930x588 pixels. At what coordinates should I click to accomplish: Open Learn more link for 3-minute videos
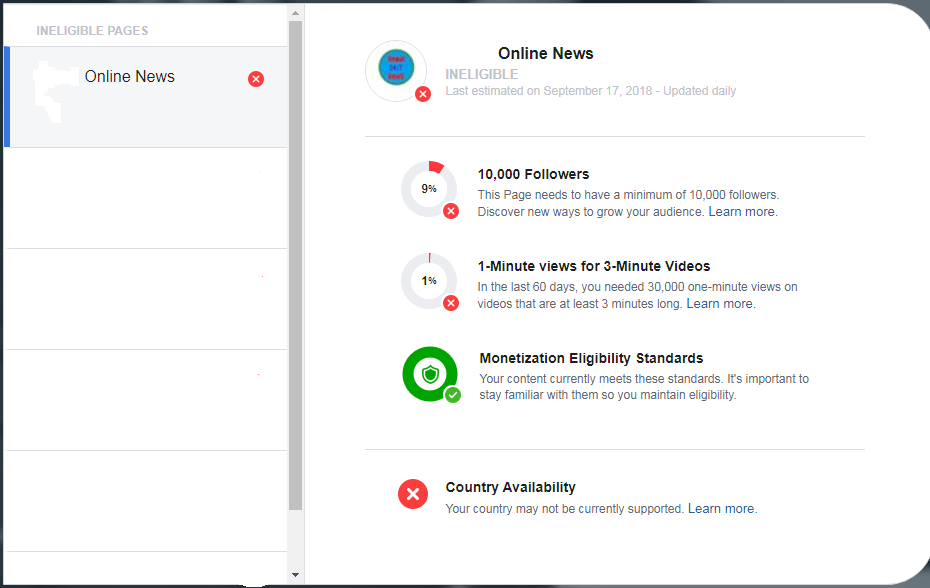pyautogui.click(x=719, y=304)
